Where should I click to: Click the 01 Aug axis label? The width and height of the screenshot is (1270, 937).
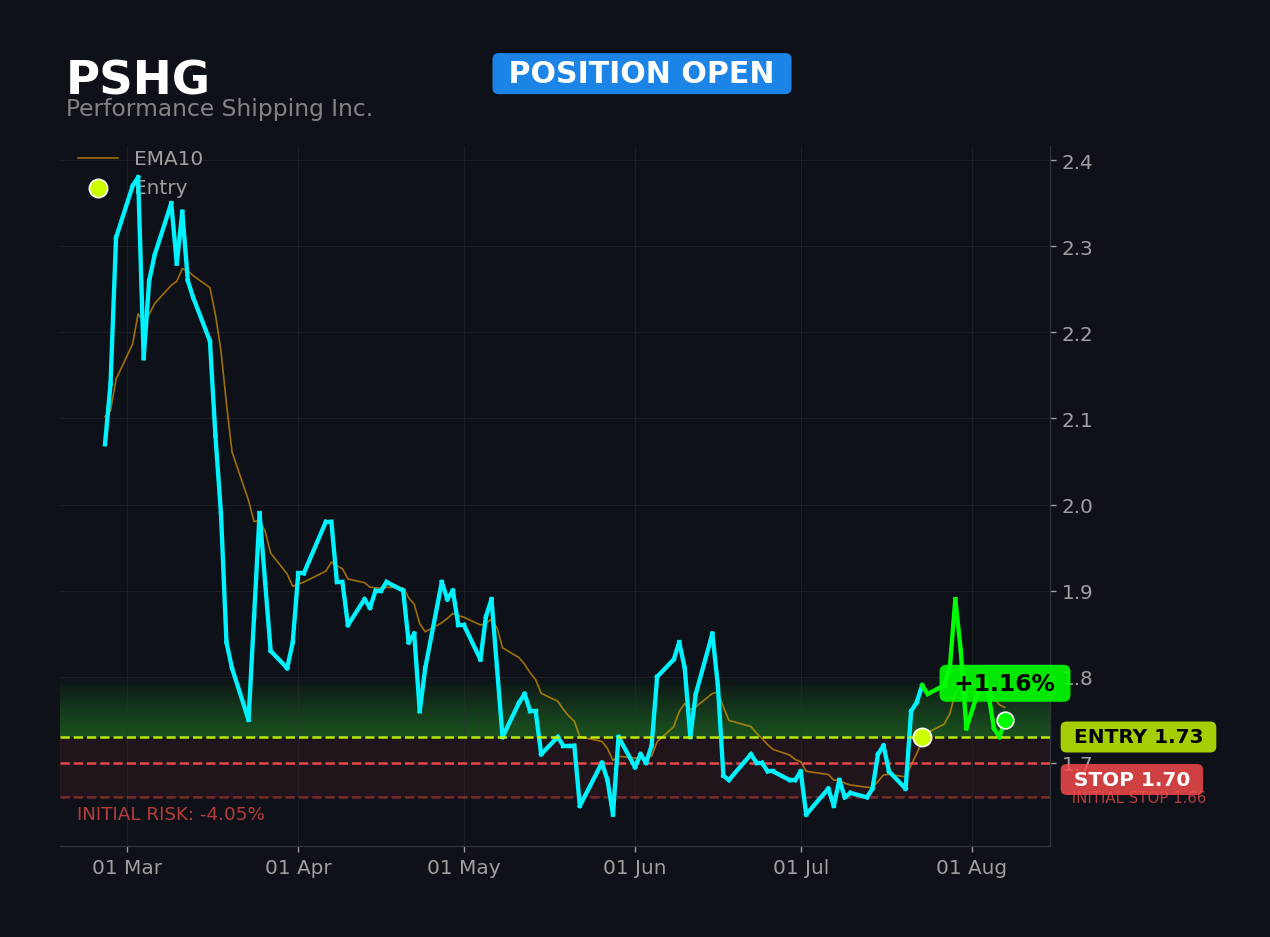(972, 868)
